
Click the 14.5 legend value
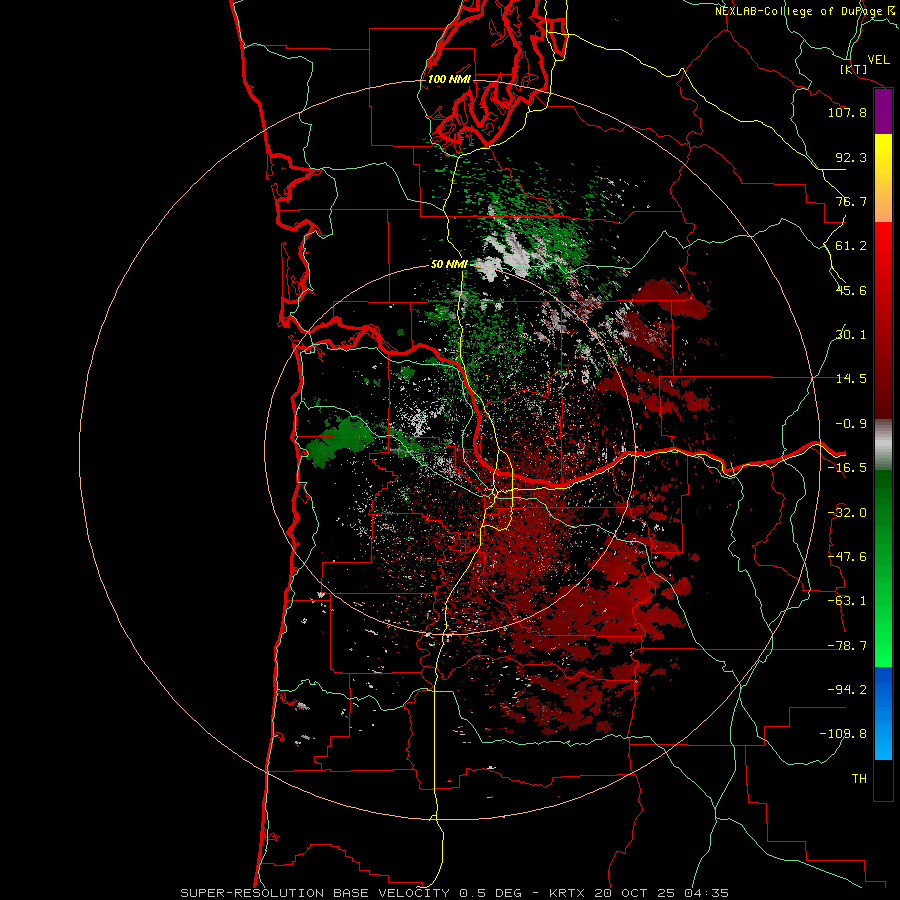[851, 379]
